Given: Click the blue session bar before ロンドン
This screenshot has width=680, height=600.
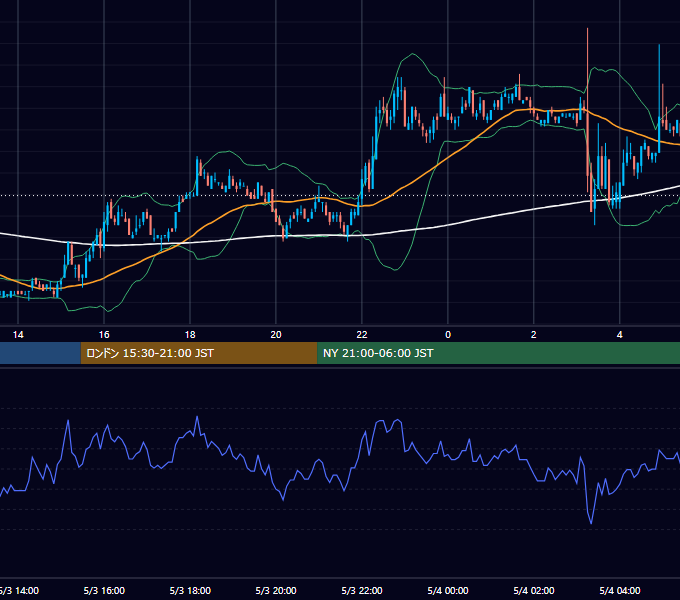Looking at the screenshot, I should 40,353.
